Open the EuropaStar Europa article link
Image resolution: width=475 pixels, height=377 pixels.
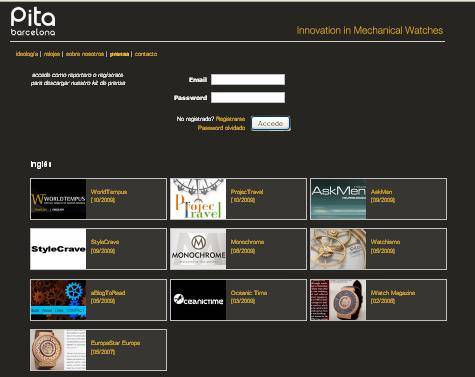tap(115, 343)
